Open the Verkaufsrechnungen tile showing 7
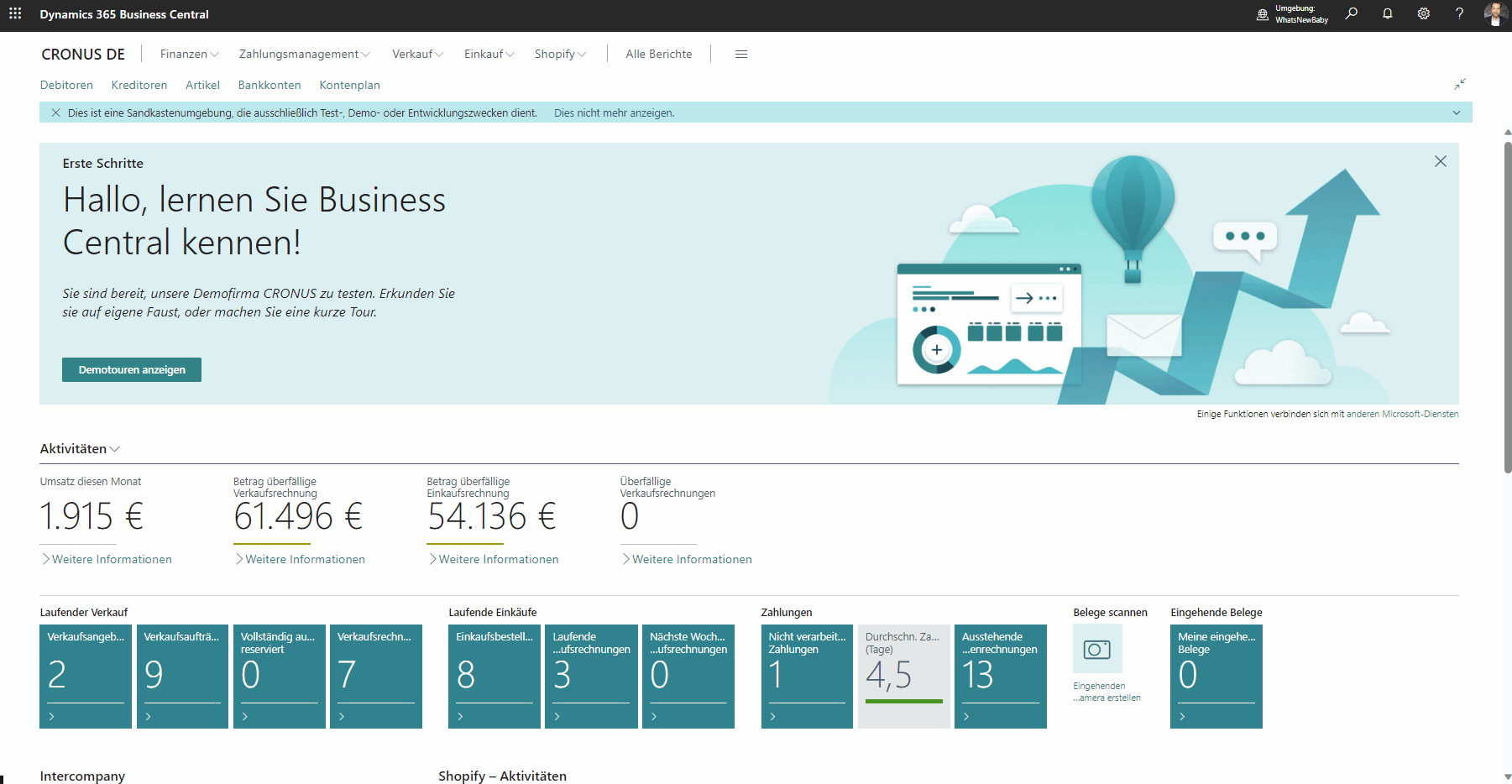The height and width of the screenshot is (784, 1512). click(376, 676)
